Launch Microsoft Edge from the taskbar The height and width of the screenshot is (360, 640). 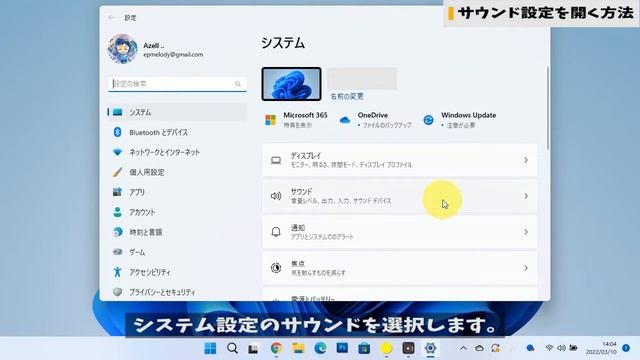(320, 348)
